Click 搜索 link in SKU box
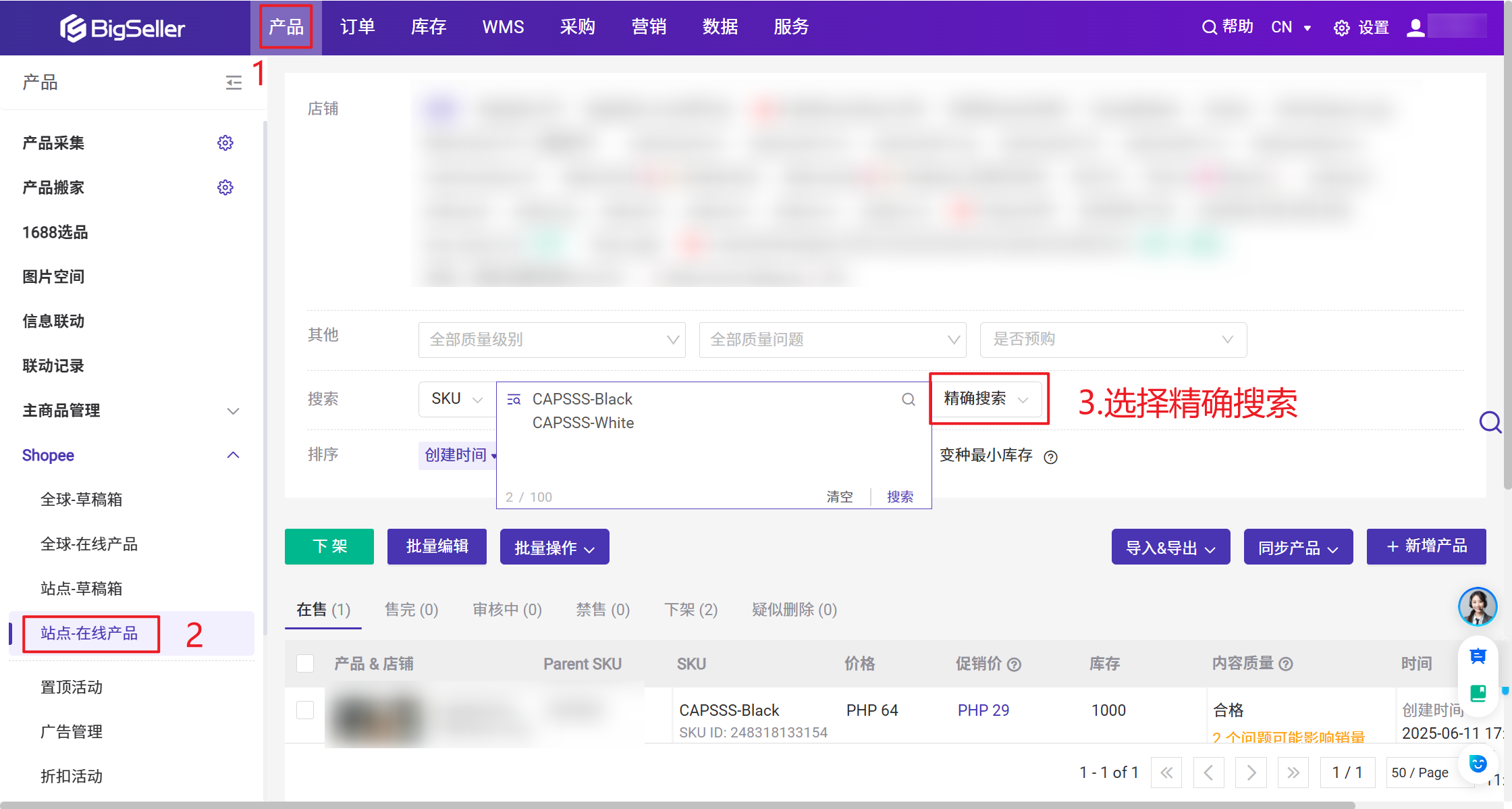 pyautogui.click(x=900, y=497)
